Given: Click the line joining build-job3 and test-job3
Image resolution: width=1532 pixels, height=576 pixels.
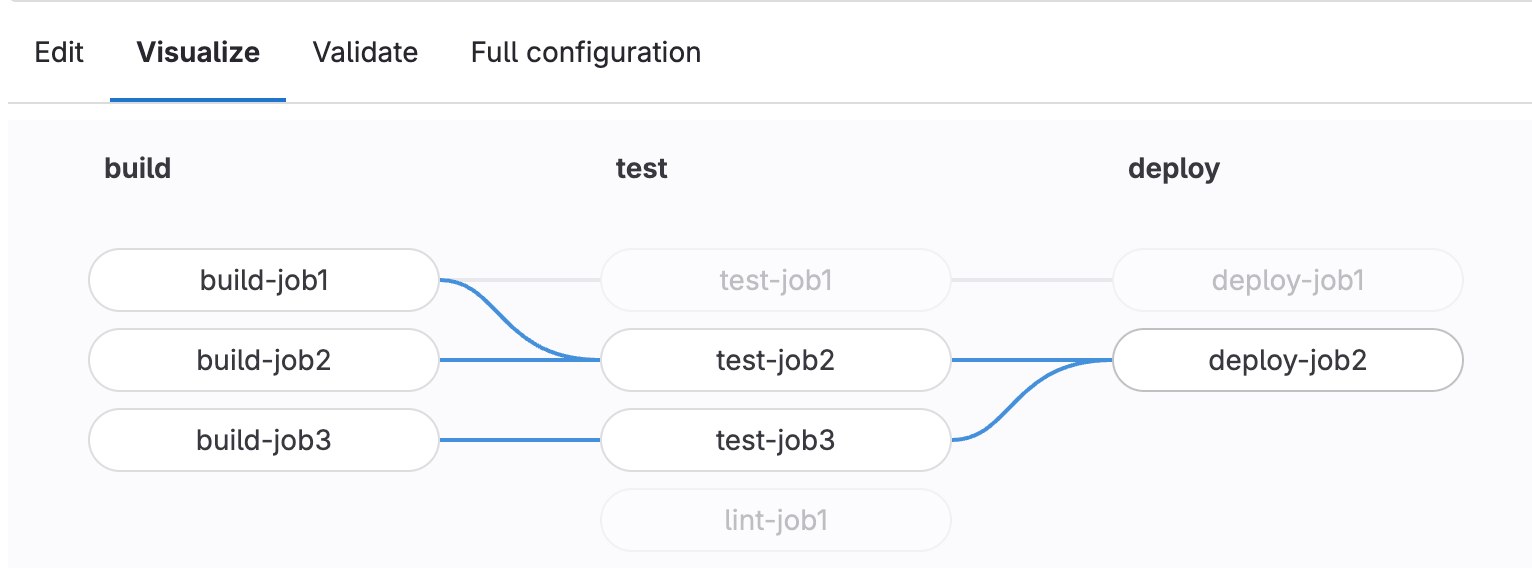Looking at the screenshot, I should (x=520, y=440).
